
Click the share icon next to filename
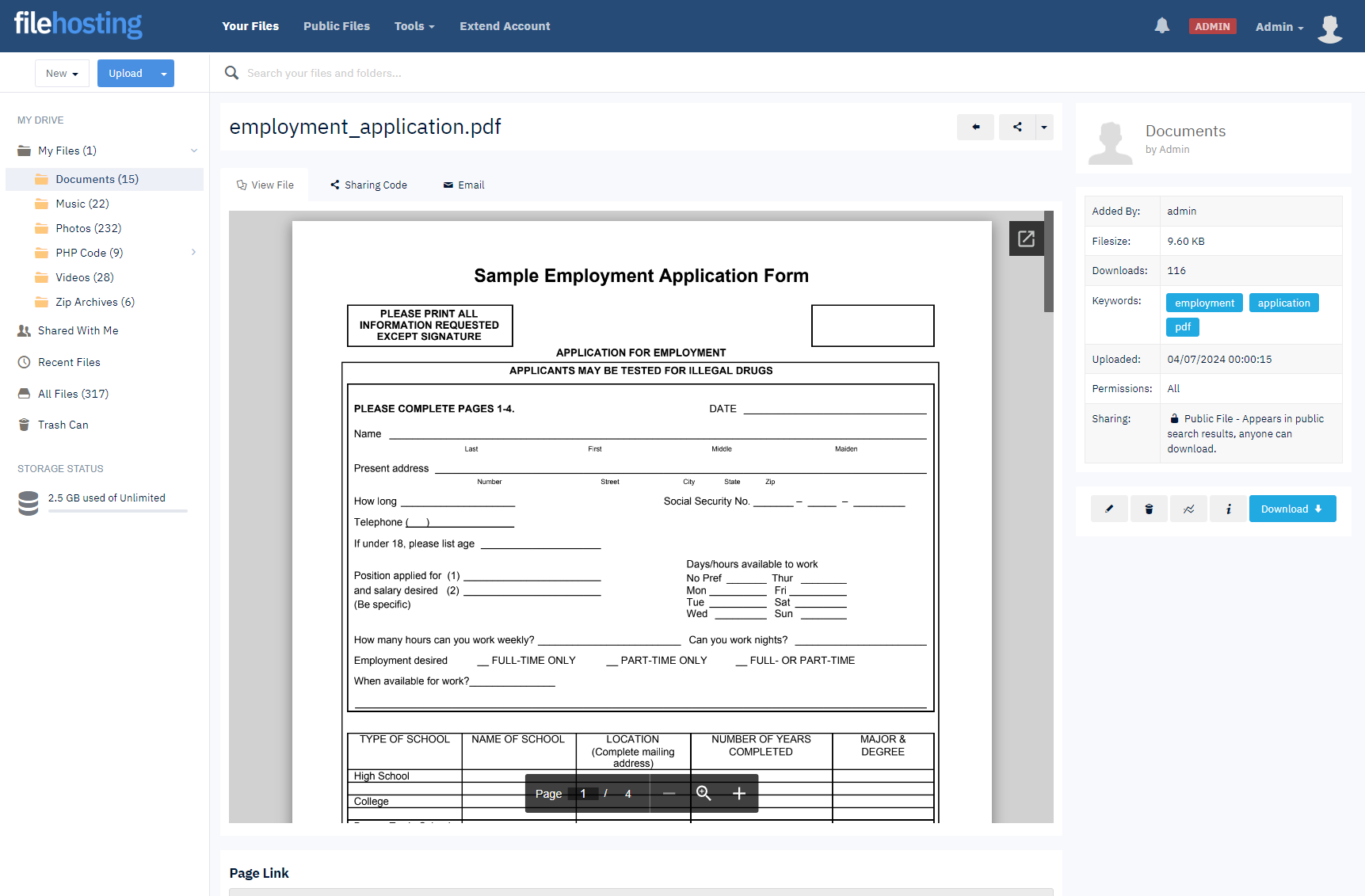(x=1017, y=127)
